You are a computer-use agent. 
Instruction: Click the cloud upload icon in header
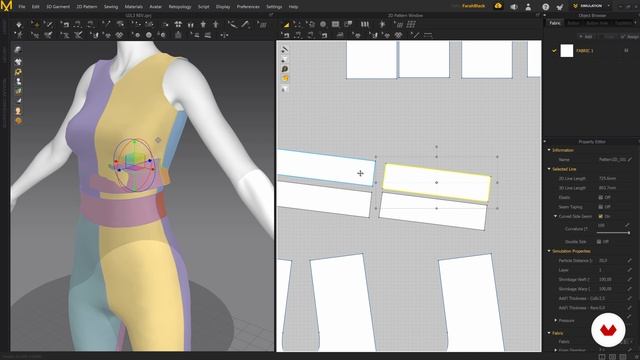pyautogui.click(x=498, y=6)
